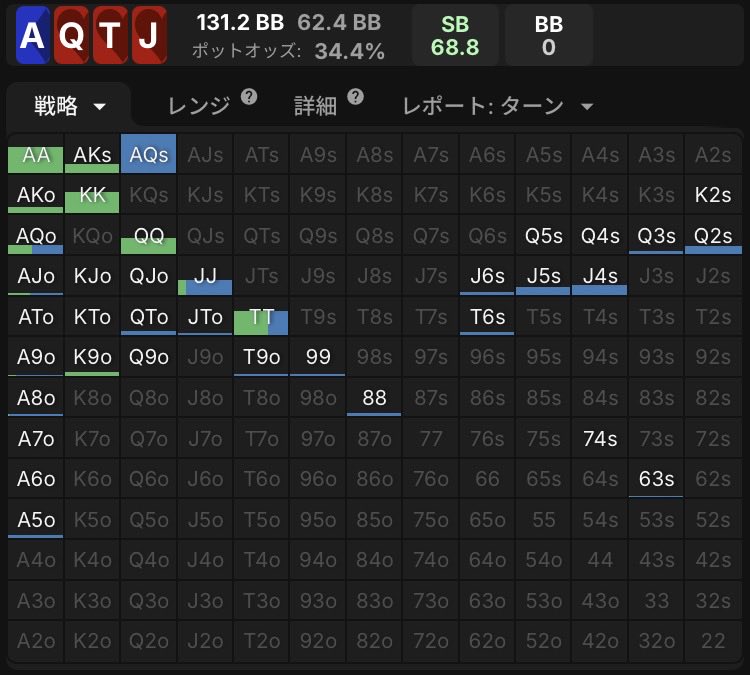Select the T6s hand cell

(x=487, y=316)
